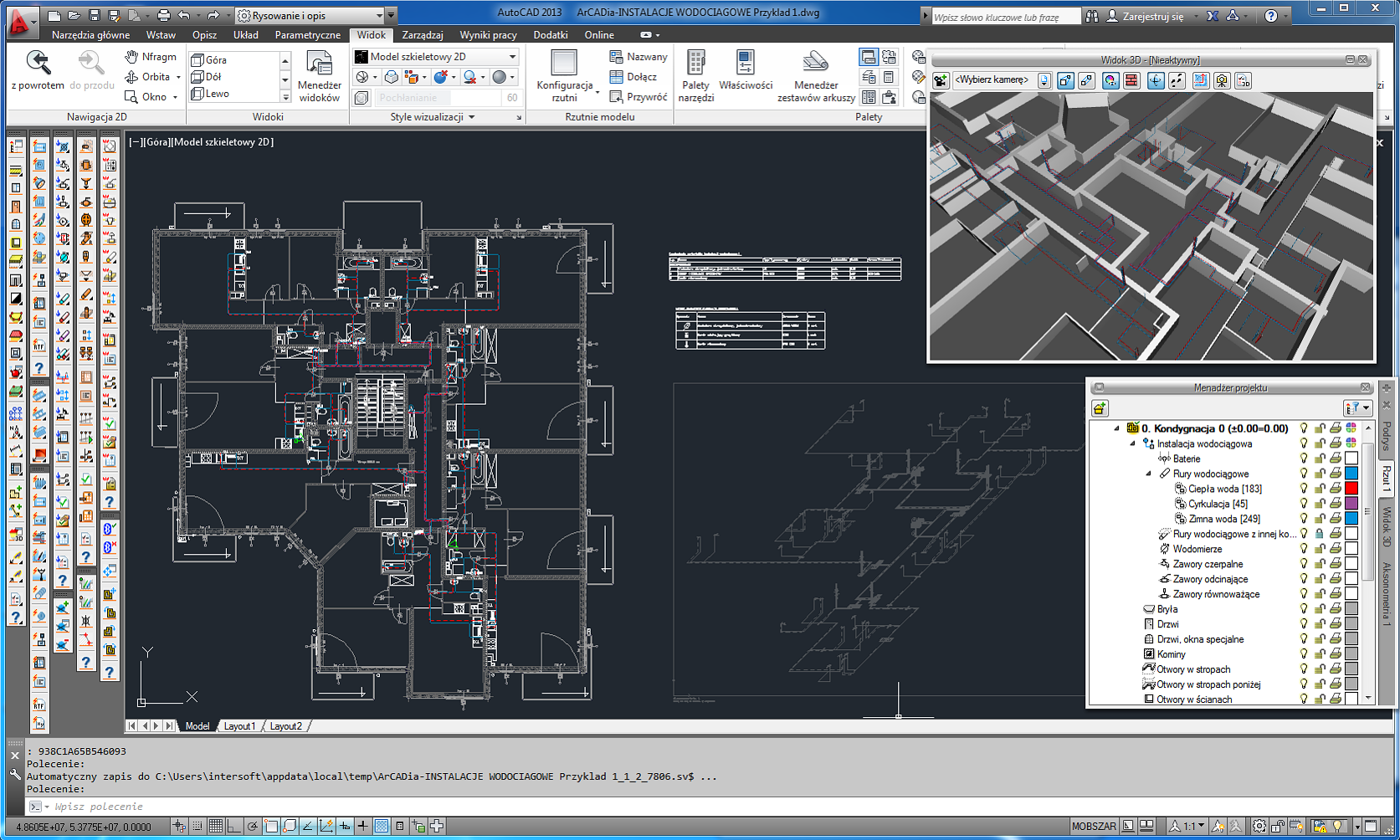Open Konfiguracja rzutni

[564, 76]
